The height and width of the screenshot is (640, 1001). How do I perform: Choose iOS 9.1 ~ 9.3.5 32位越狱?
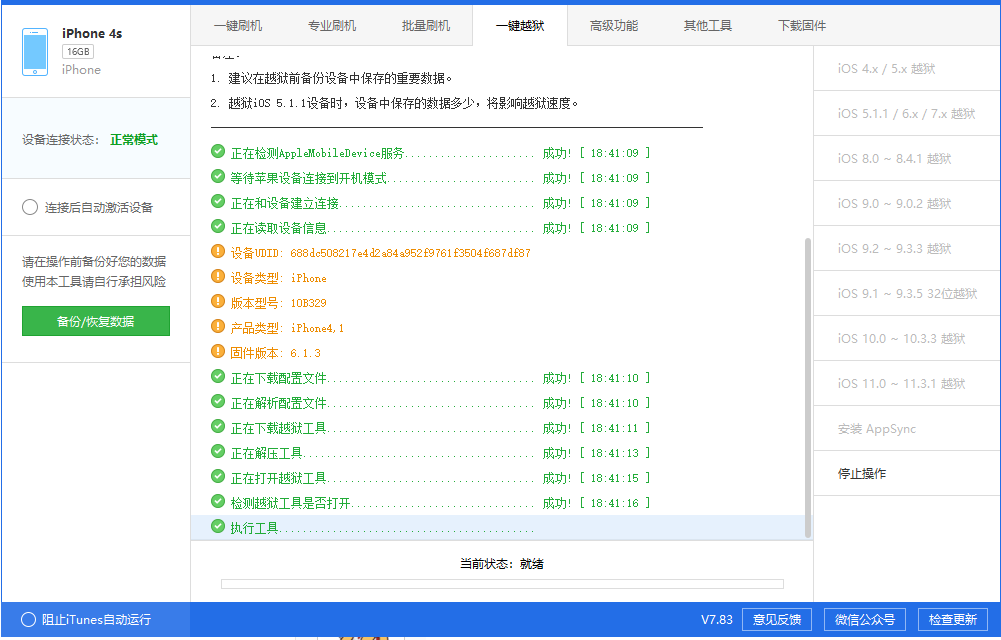(x=907, y=294)
